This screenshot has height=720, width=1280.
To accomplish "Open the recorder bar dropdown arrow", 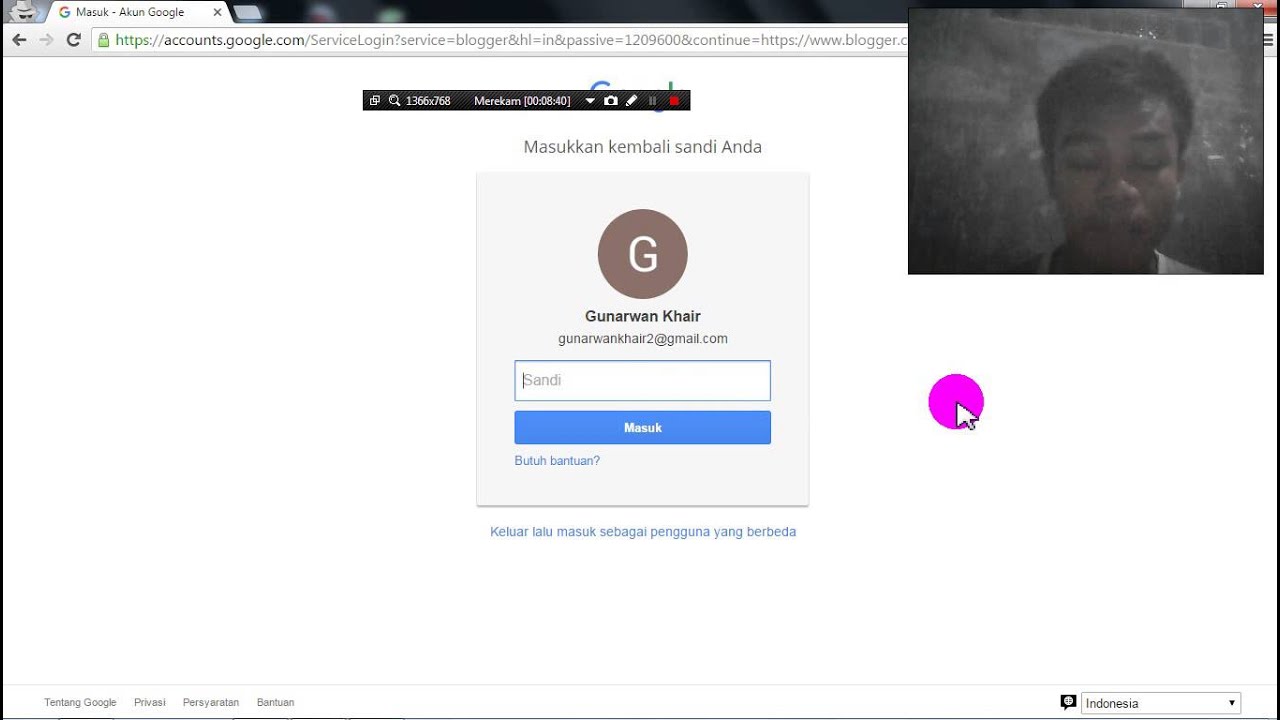I will coord(590,101).
